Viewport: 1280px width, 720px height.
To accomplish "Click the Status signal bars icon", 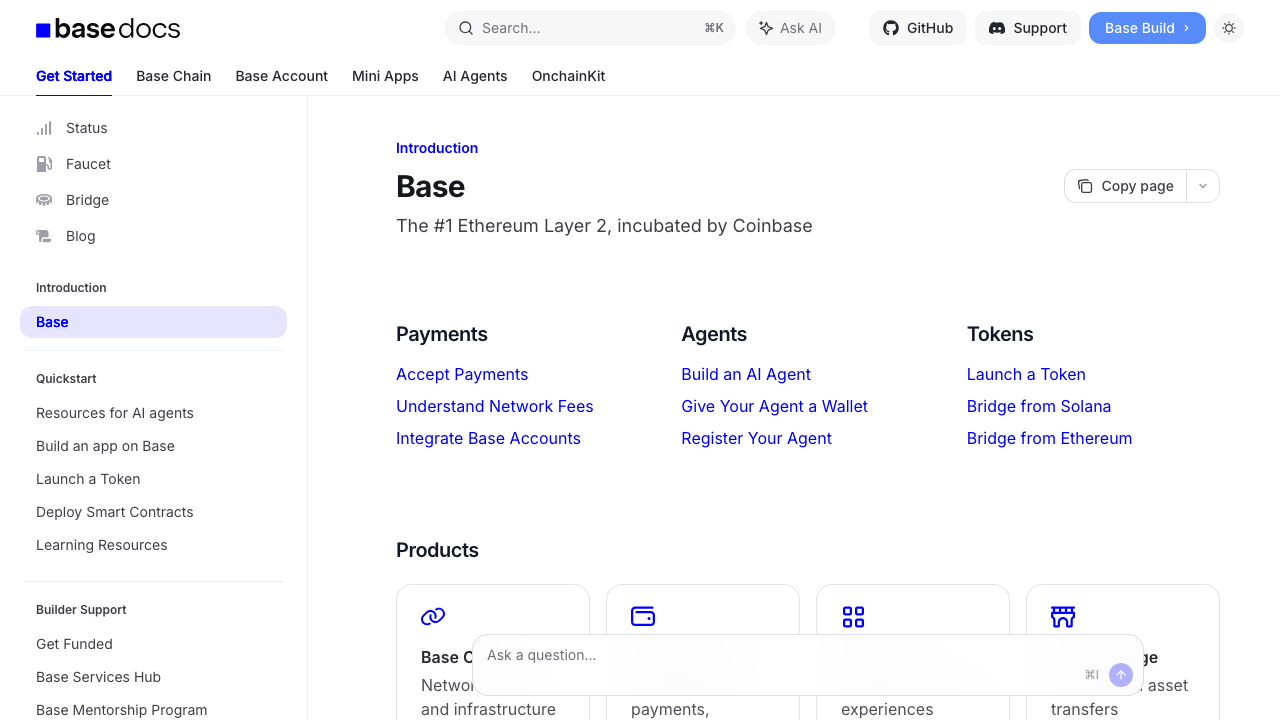I will [44, 128].
